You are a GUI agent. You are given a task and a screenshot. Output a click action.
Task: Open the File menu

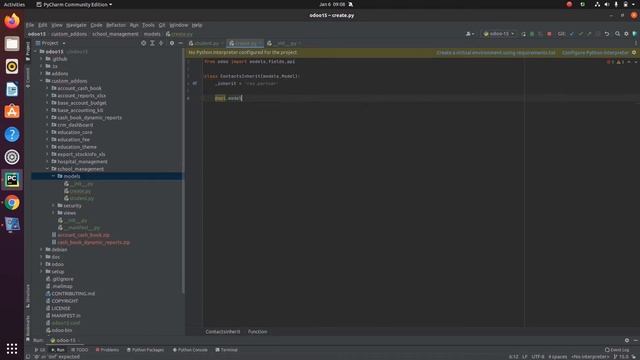30,25
